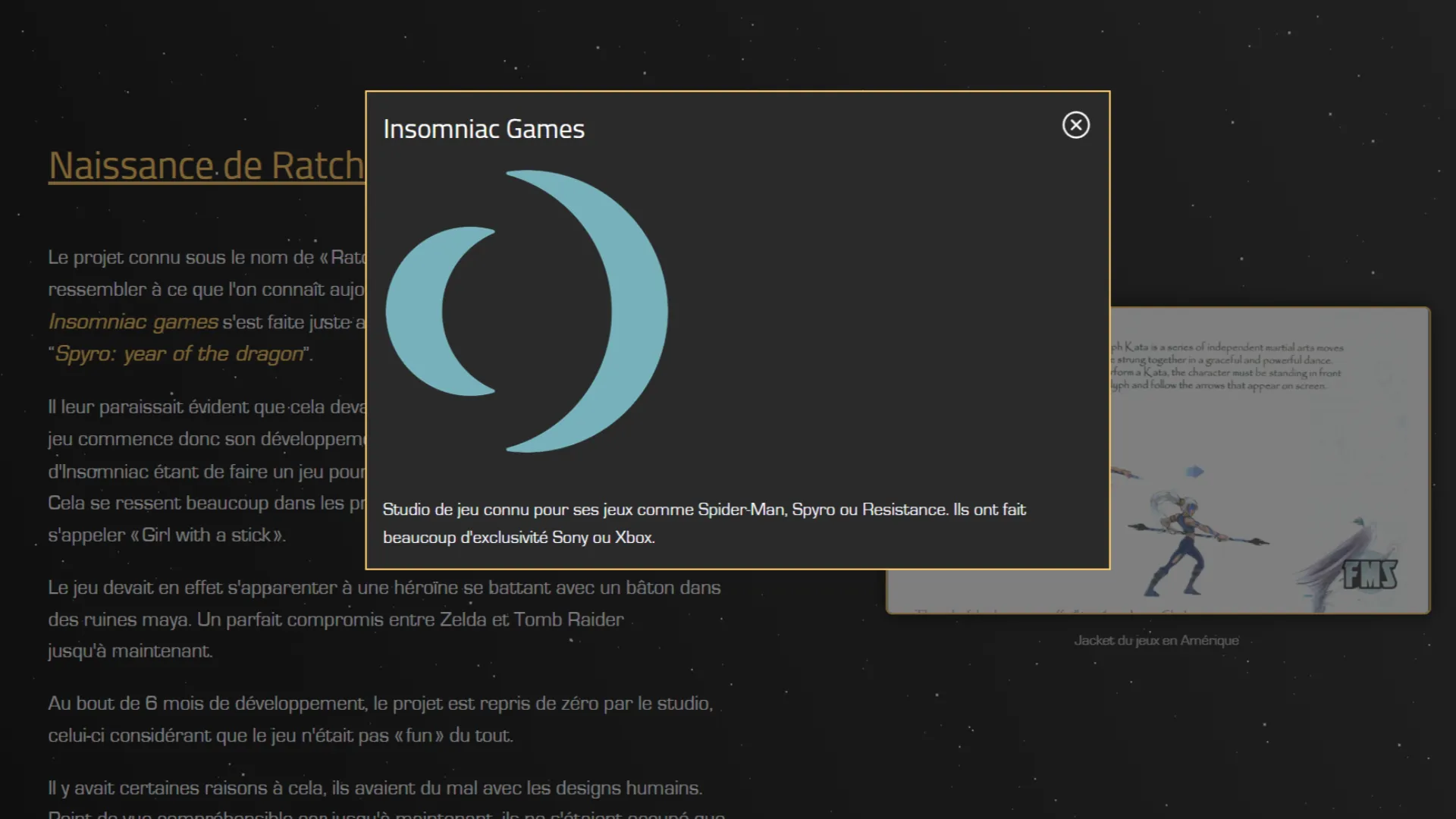Open the Naissance de Ratchet heading link
1456x819 pixels.
point(207,165)
